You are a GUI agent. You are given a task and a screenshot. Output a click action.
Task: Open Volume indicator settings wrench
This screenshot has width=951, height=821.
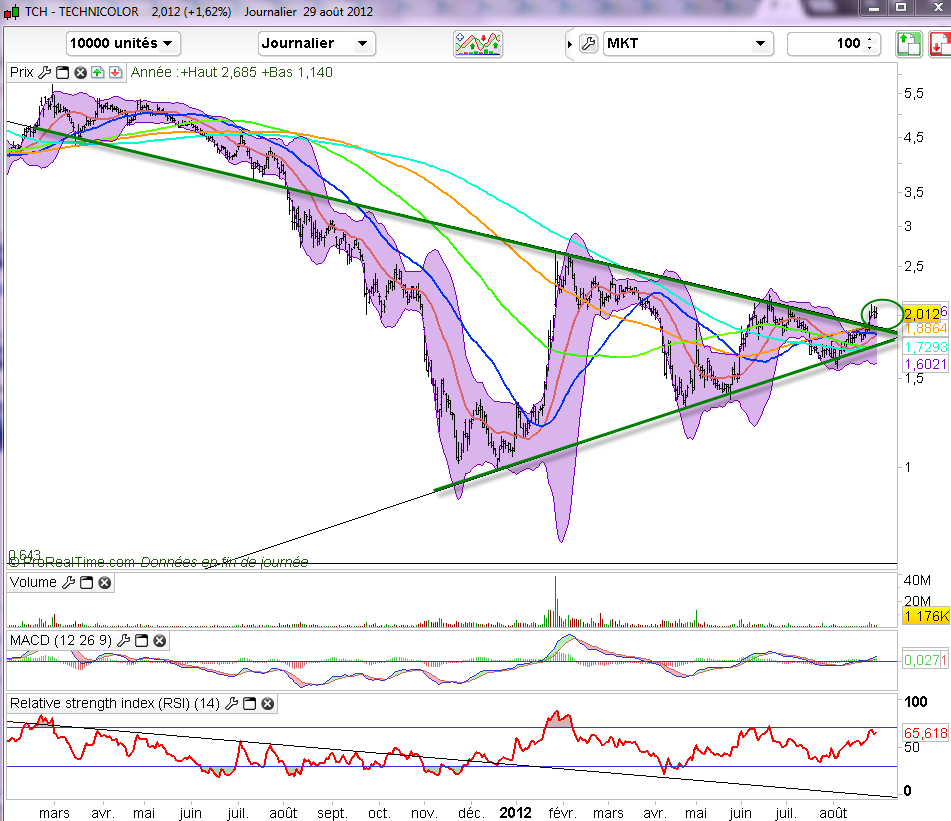(69, 582)
